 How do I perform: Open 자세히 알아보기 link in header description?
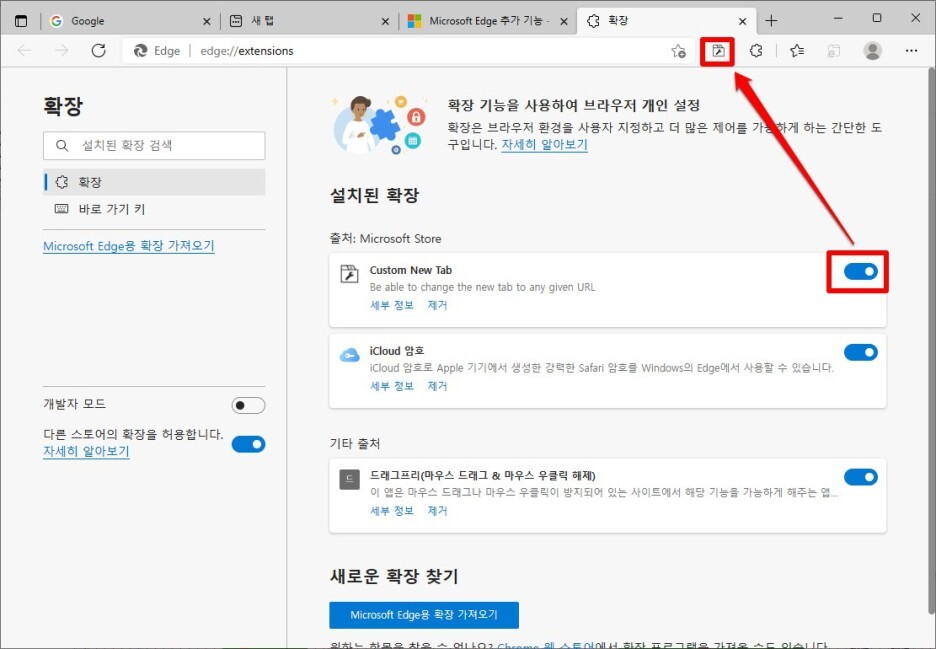pyautogui.click(x=544, y=144)
